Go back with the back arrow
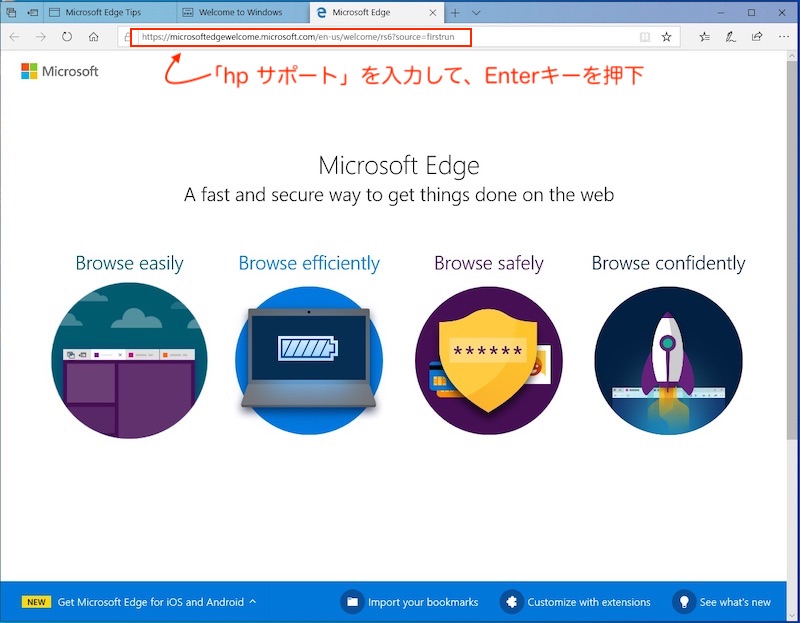This screenshot has height=623, width=800. (14, 37)
